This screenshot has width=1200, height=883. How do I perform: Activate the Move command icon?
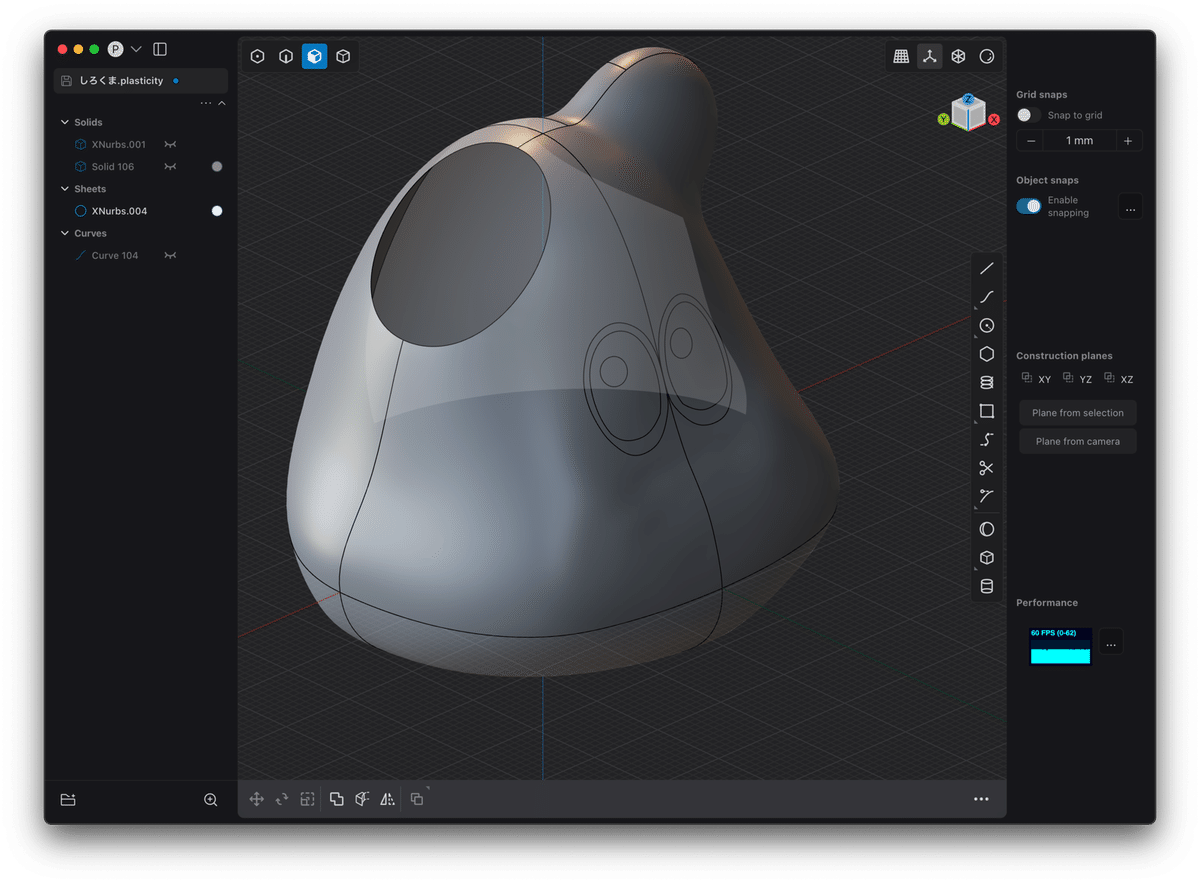(257, 799)
